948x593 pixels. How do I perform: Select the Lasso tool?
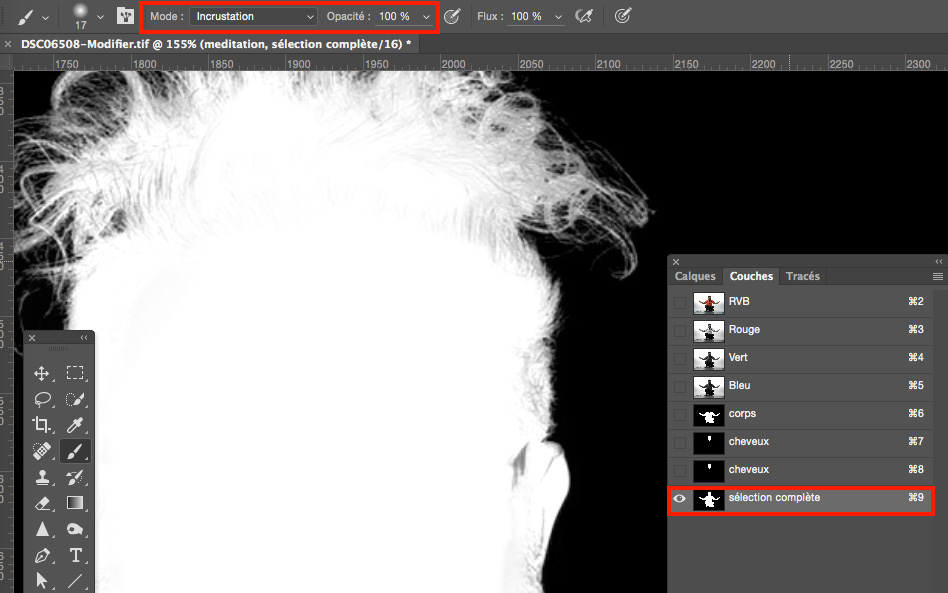(x=42, y=399)
